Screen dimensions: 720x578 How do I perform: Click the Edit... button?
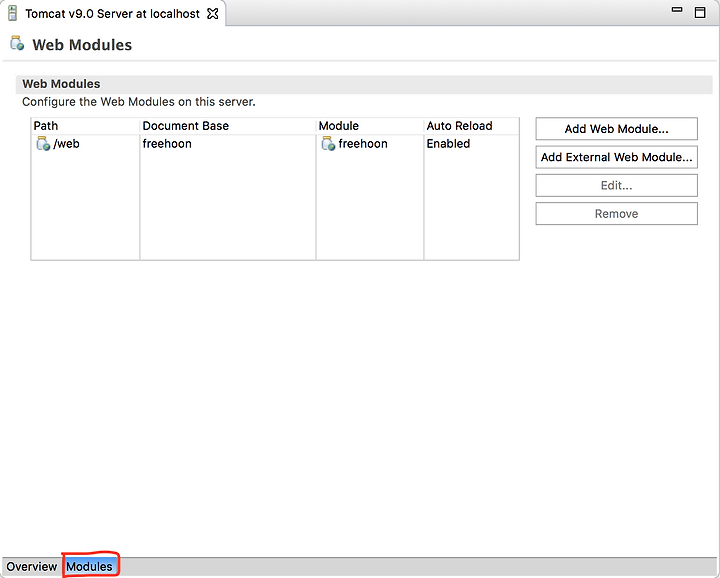coord(616,185)
